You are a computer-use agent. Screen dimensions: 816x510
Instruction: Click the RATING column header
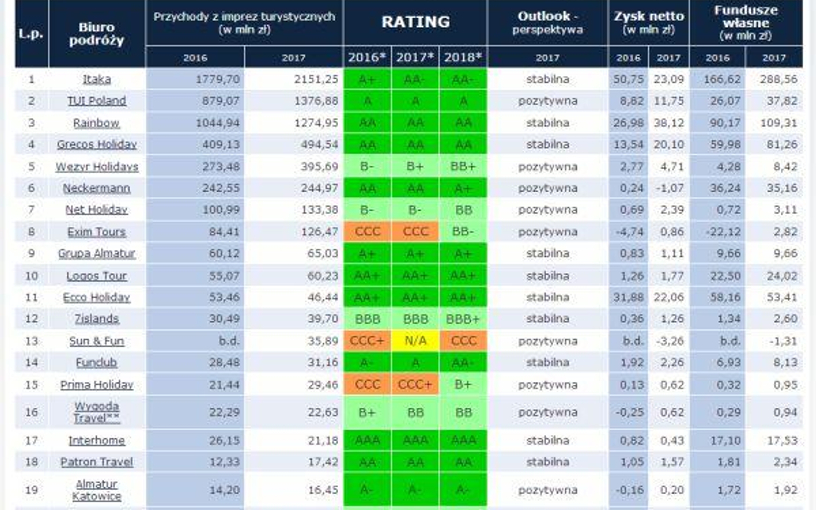[415, 22]
